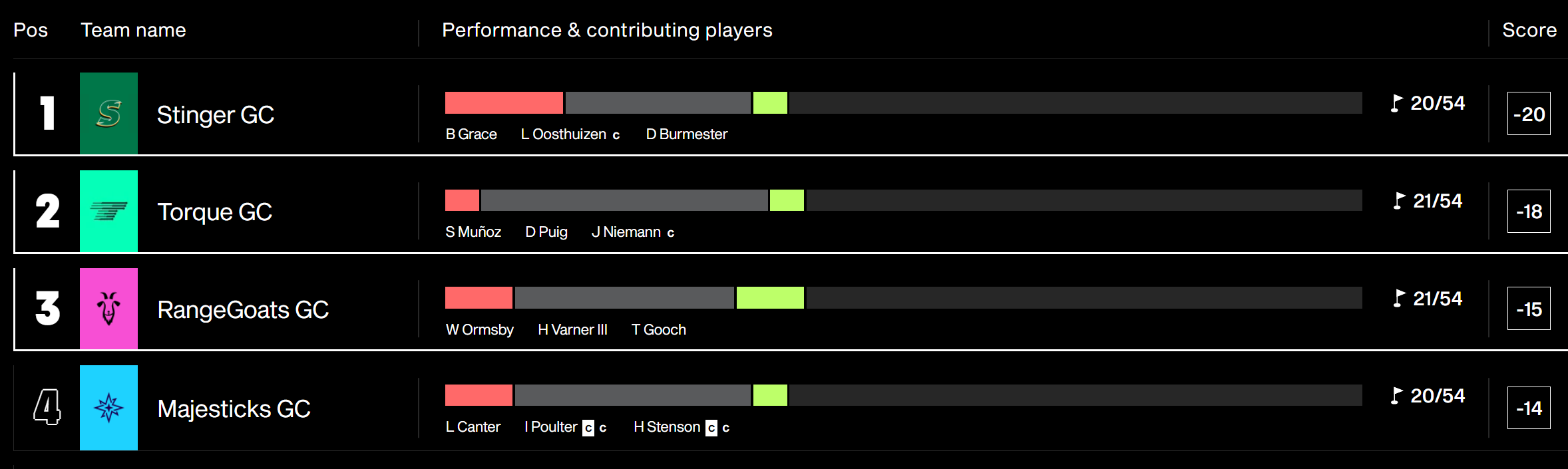Screen dimensions: 1568x469
Task: Click the captain badge next to H Stenson
Action: (711, 428)
